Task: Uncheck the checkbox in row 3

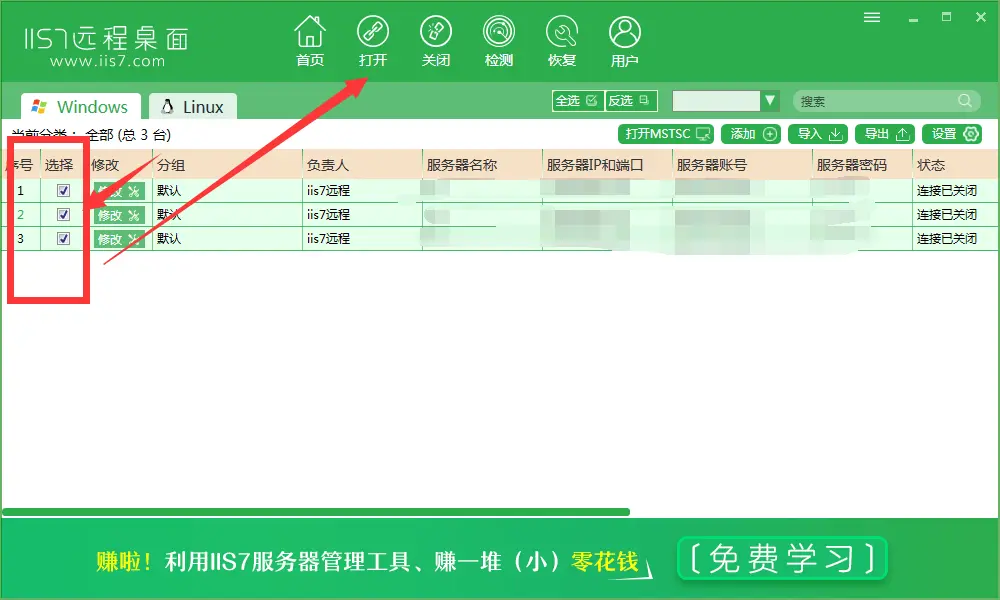Action: [x=63, y=238]
